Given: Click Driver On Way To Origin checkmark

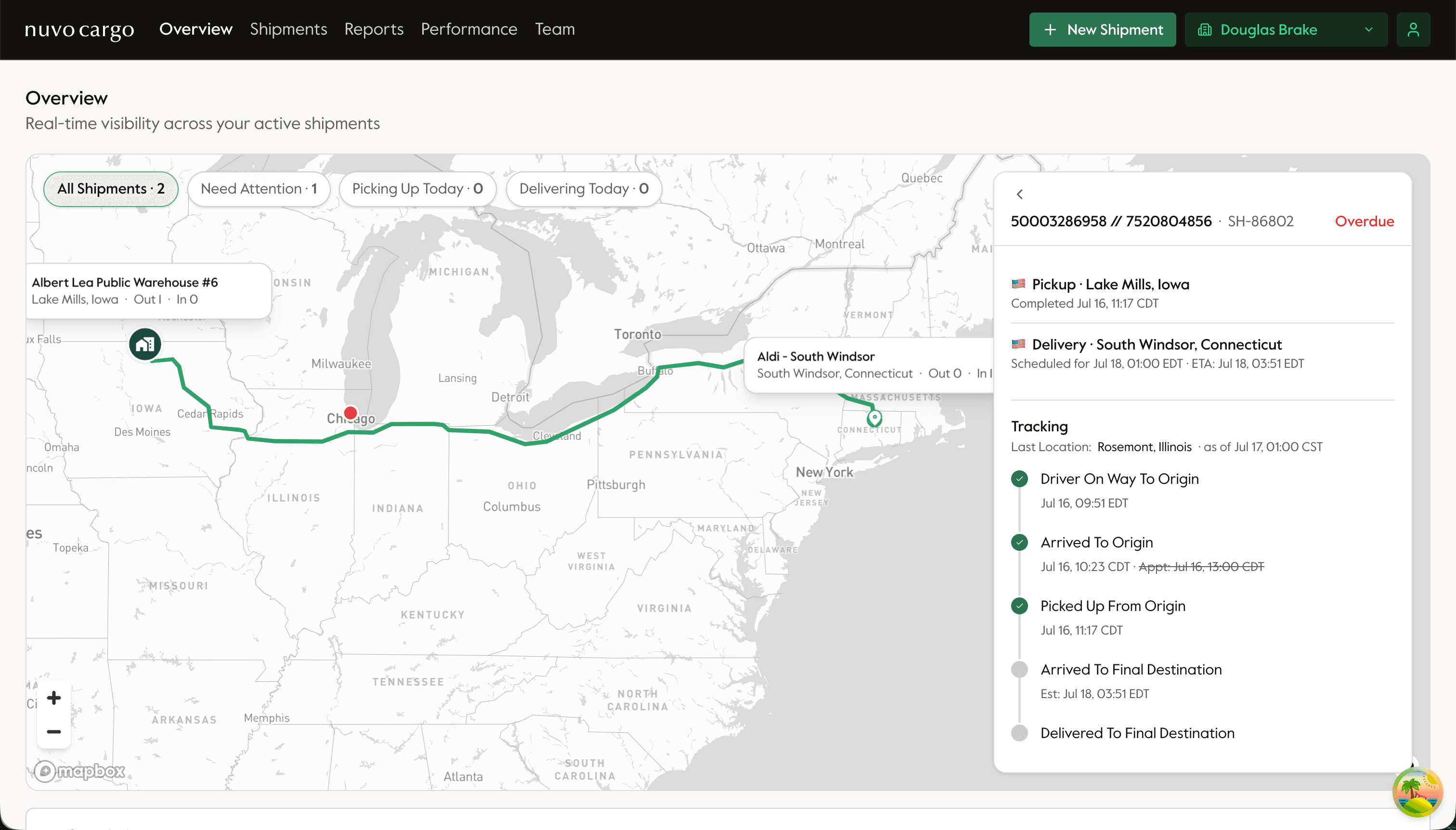Looking at the screenshot, I should tap(1019, 479).
